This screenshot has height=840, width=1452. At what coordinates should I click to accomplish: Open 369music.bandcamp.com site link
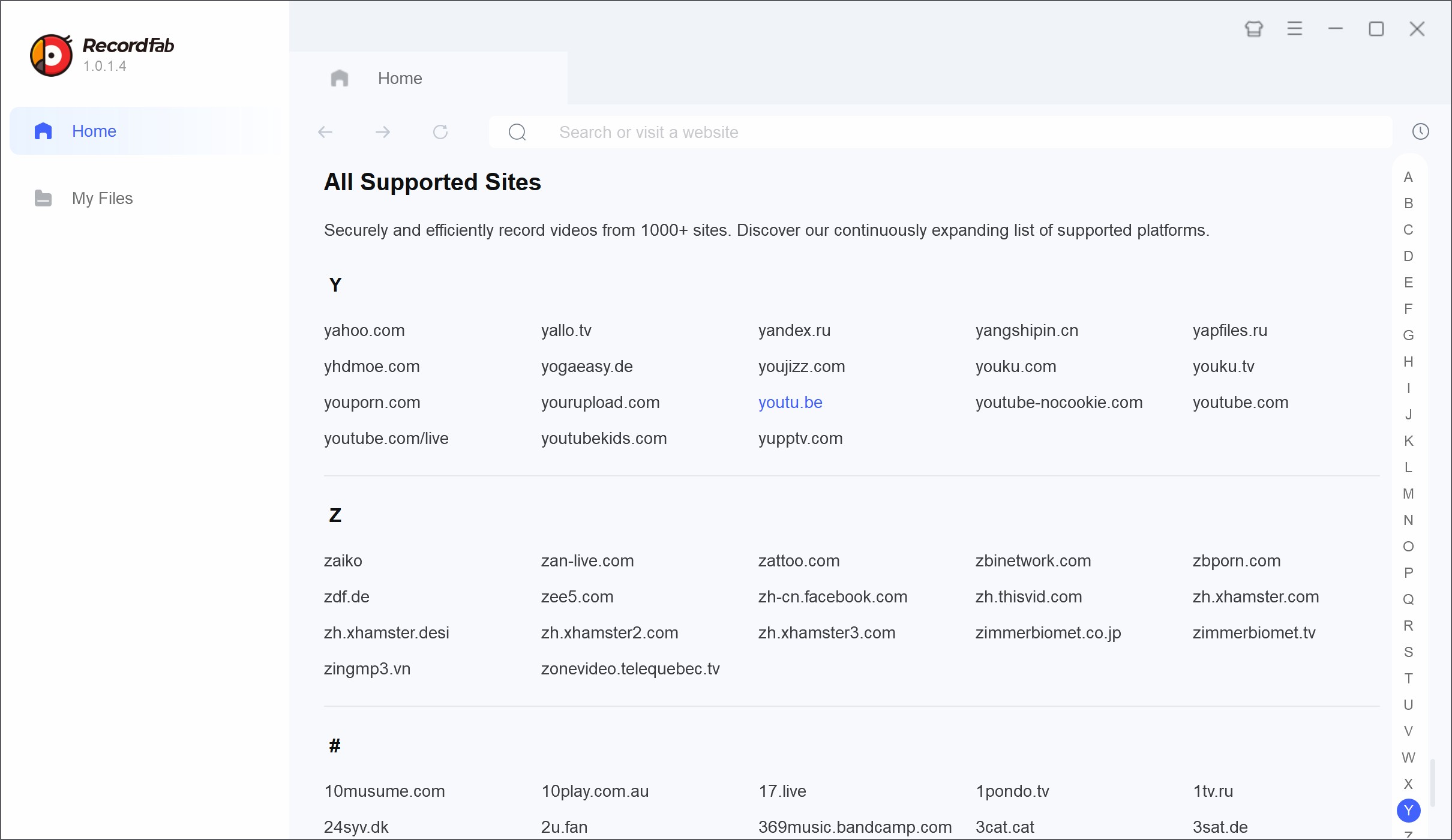855,827
